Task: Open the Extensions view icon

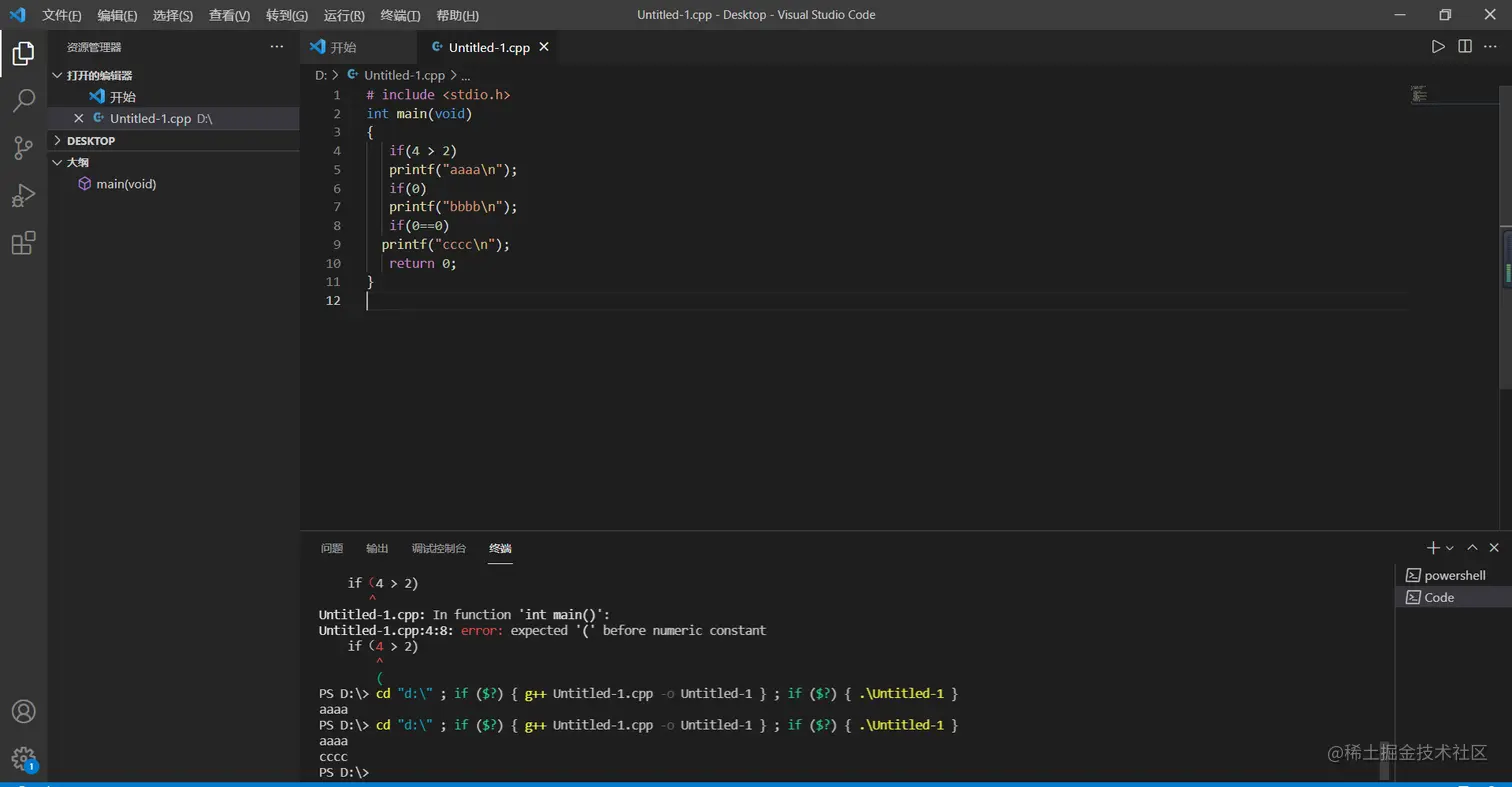Action: (23, 243)
